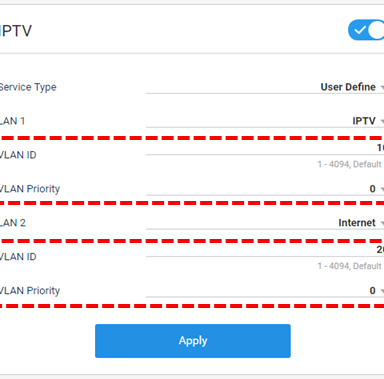Click VLAN Priority label below LAN 2
This screenshot has height=379, width=384.
click(x=30, y=291)
